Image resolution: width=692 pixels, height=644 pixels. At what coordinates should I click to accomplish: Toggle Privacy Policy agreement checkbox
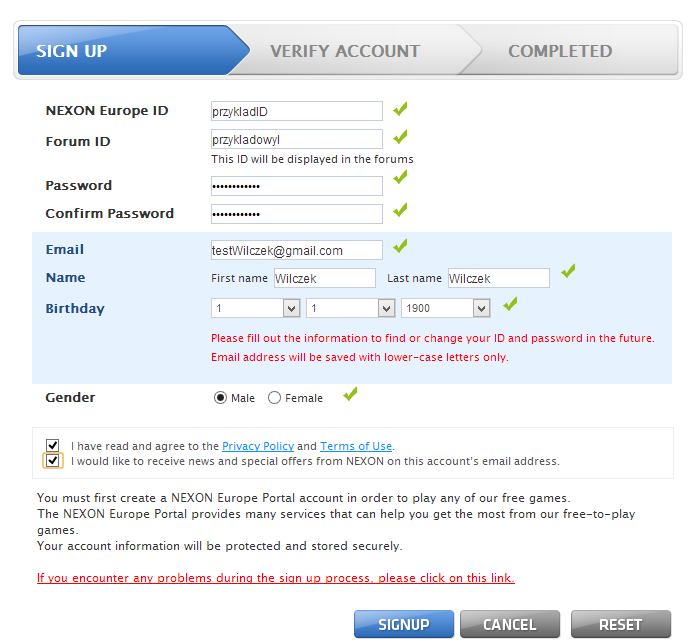[x=53, y=445]
